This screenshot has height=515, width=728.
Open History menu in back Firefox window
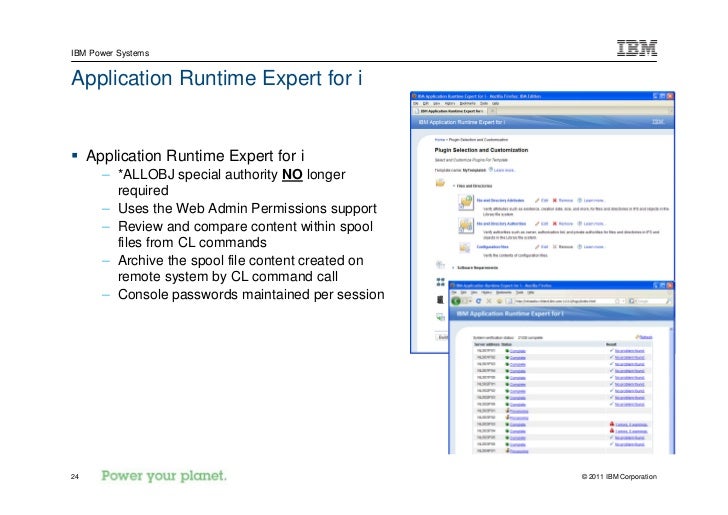(x=450, y=103)
